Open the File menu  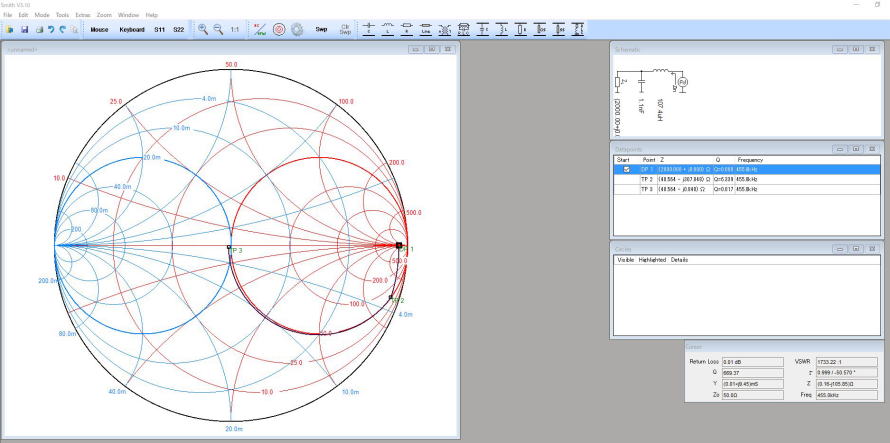pyautogui.click(x=7, y=14)
